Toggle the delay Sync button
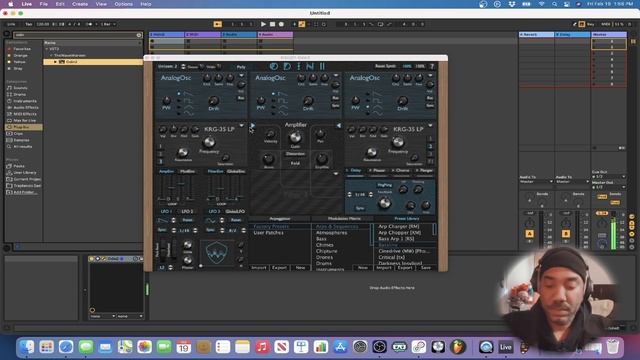 coord(360,208)
